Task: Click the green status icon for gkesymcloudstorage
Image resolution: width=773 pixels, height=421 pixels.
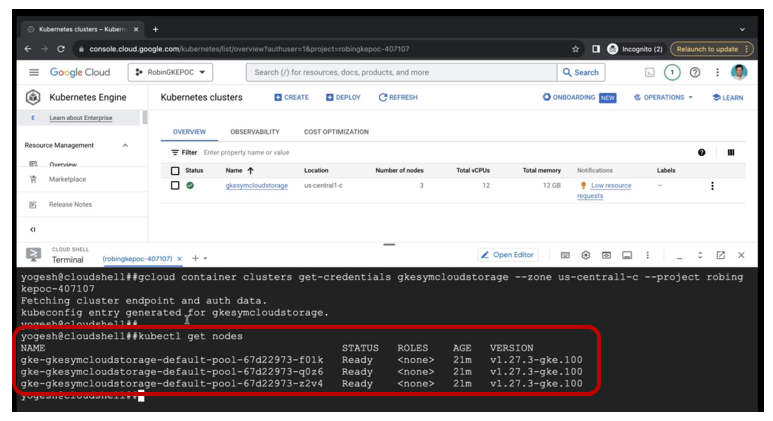Action: coord(190,186)
